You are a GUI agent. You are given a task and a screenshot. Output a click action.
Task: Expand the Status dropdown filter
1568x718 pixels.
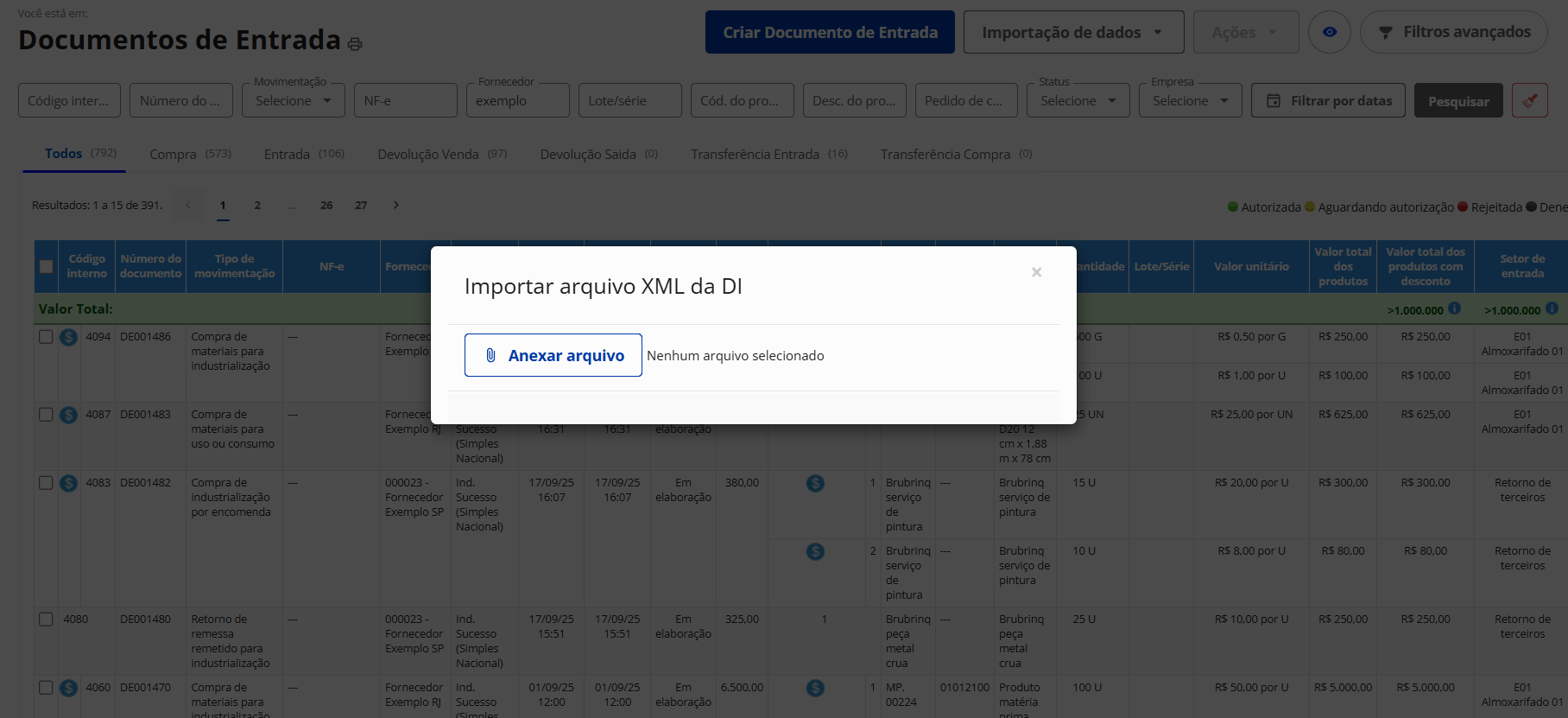click(x=1078, y=100)
